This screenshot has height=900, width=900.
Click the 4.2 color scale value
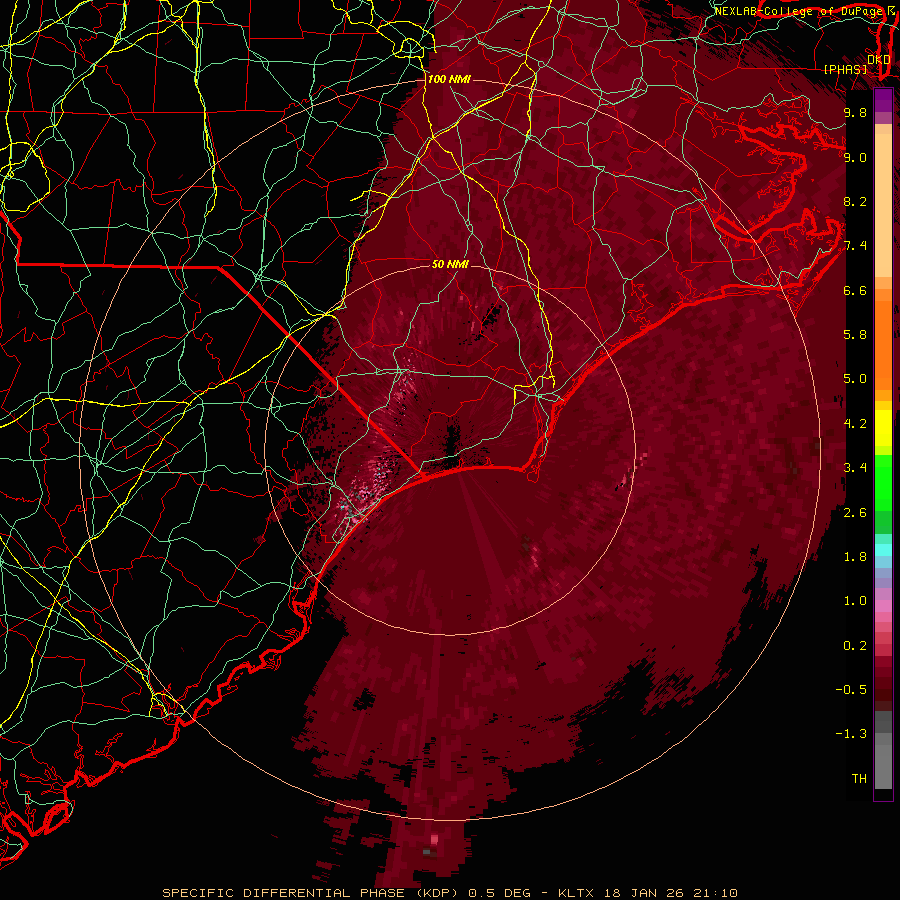coord(855,424)
